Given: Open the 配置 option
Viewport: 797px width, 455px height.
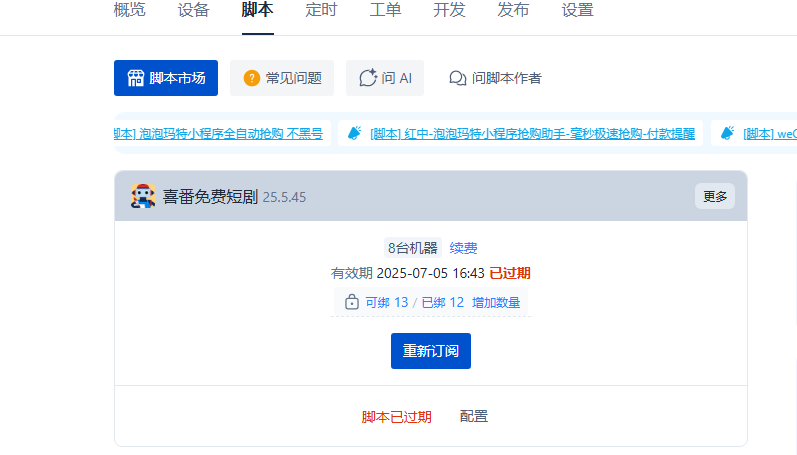Looking at the screenshot, I should [x=474, y=416].
